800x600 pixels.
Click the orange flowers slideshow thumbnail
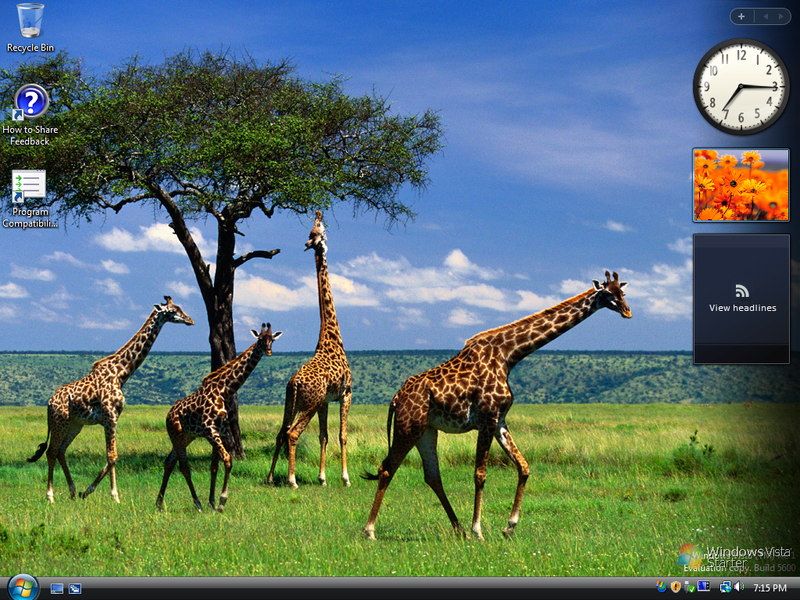740,185
